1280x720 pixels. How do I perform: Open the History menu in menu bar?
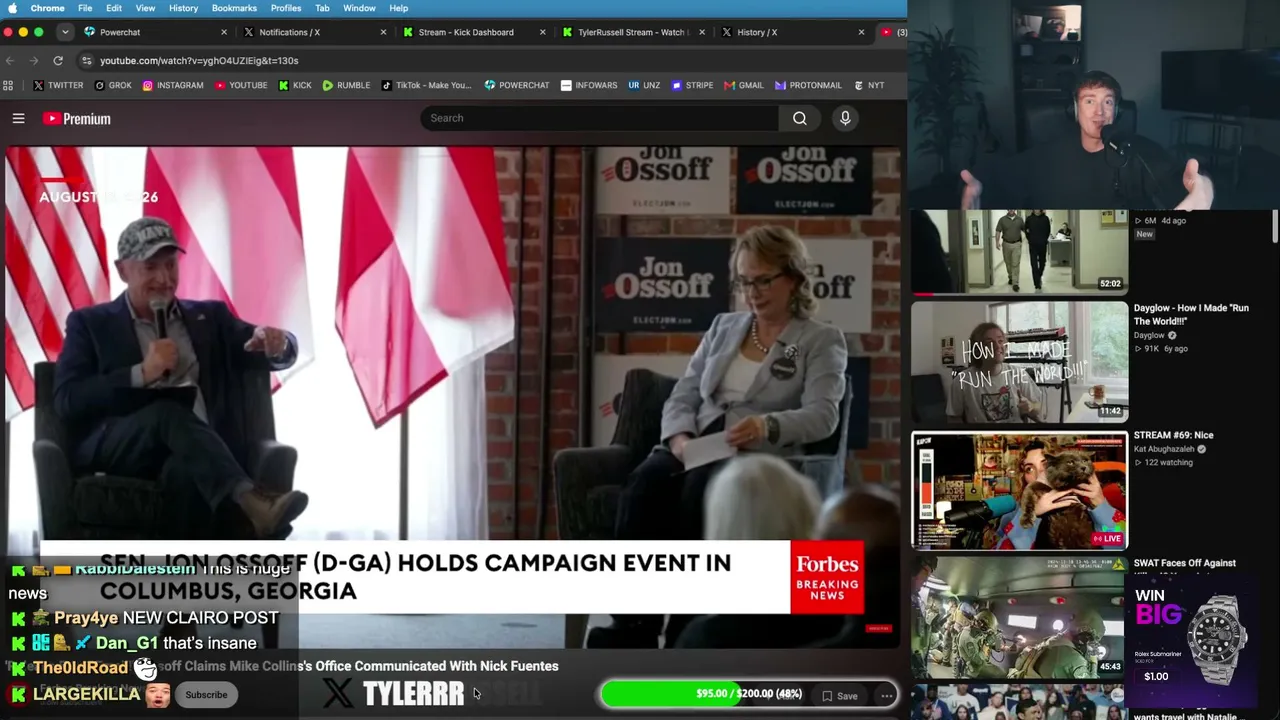pos(183,8)
